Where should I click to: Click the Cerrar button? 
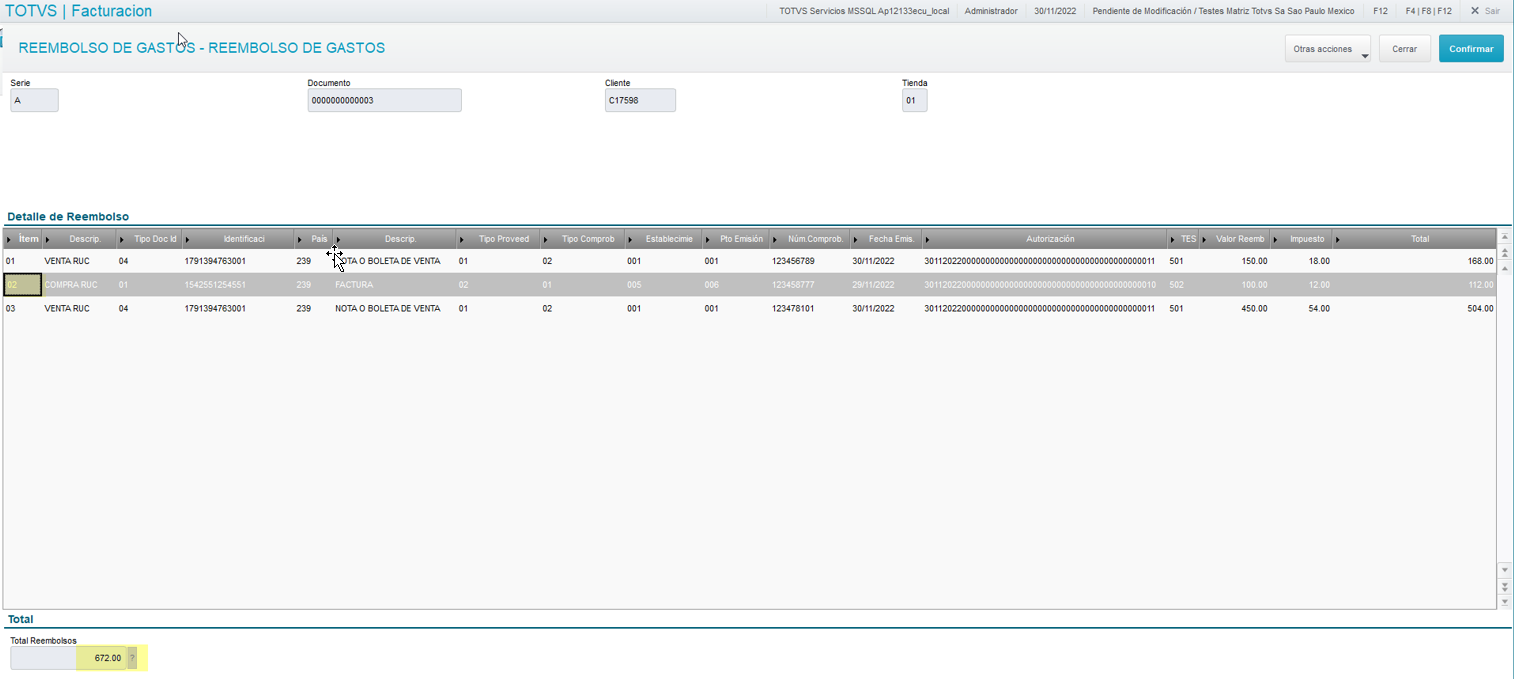[1404, 49]
